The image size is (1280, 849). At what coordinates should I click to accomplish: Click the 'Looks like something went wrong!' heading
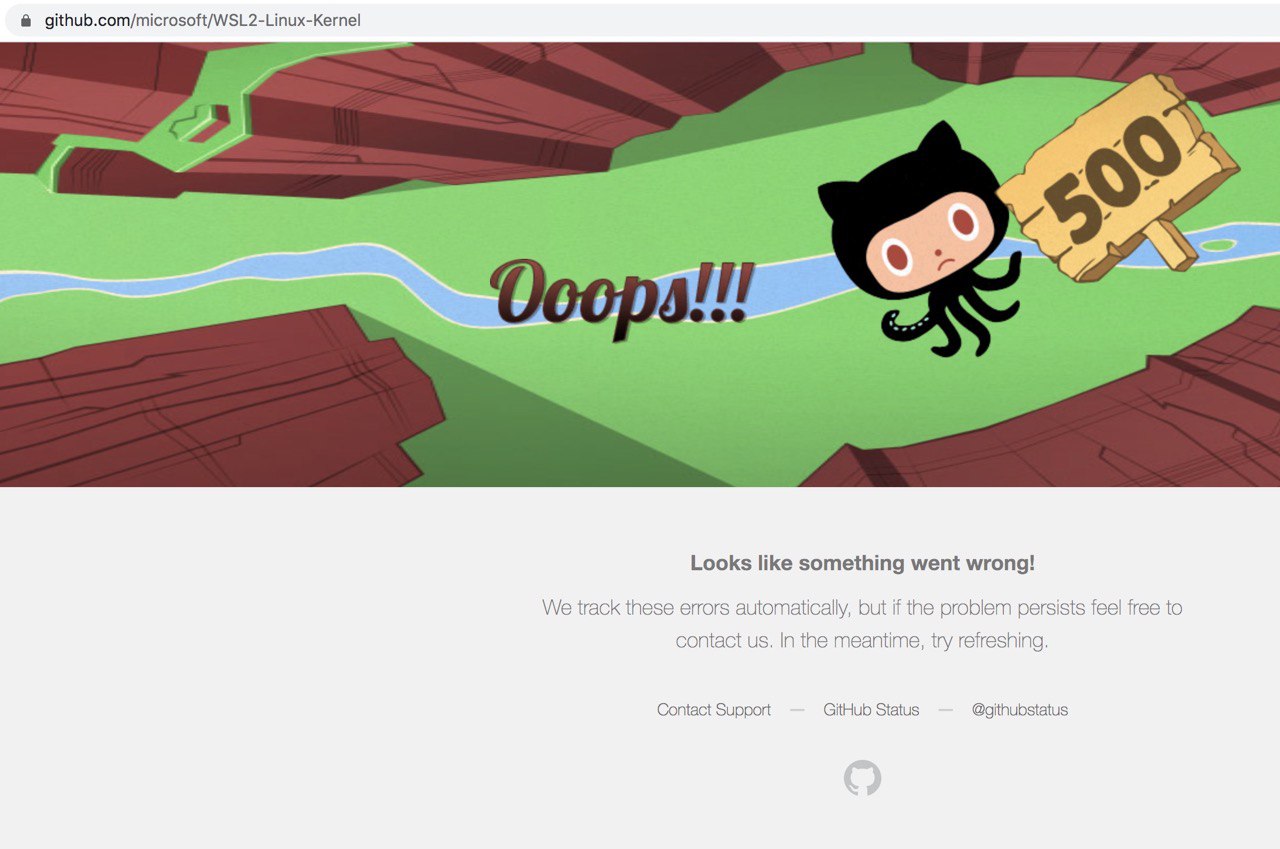coord(862,563)
